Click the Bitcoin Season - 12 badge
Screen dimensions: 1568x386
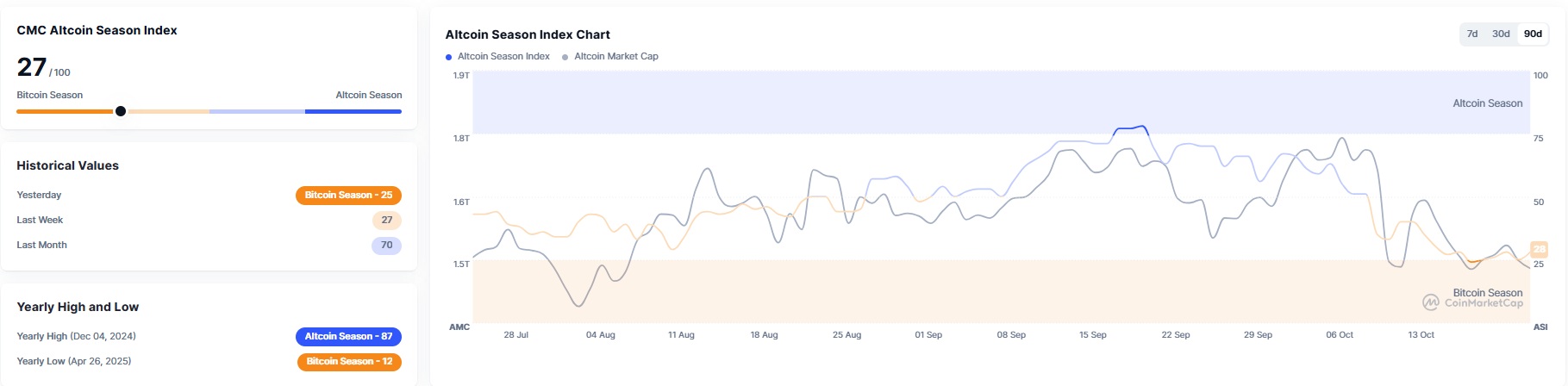pyautogui.click(x=349, y=362)
